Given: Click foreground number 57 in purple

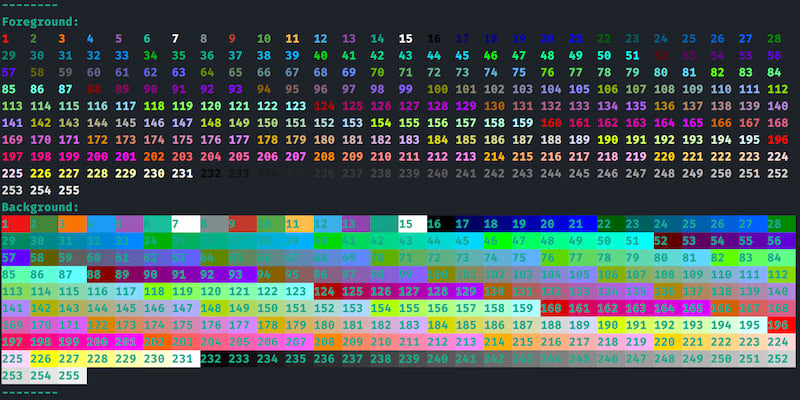Looking at the screenshot, I should (8, 72).
